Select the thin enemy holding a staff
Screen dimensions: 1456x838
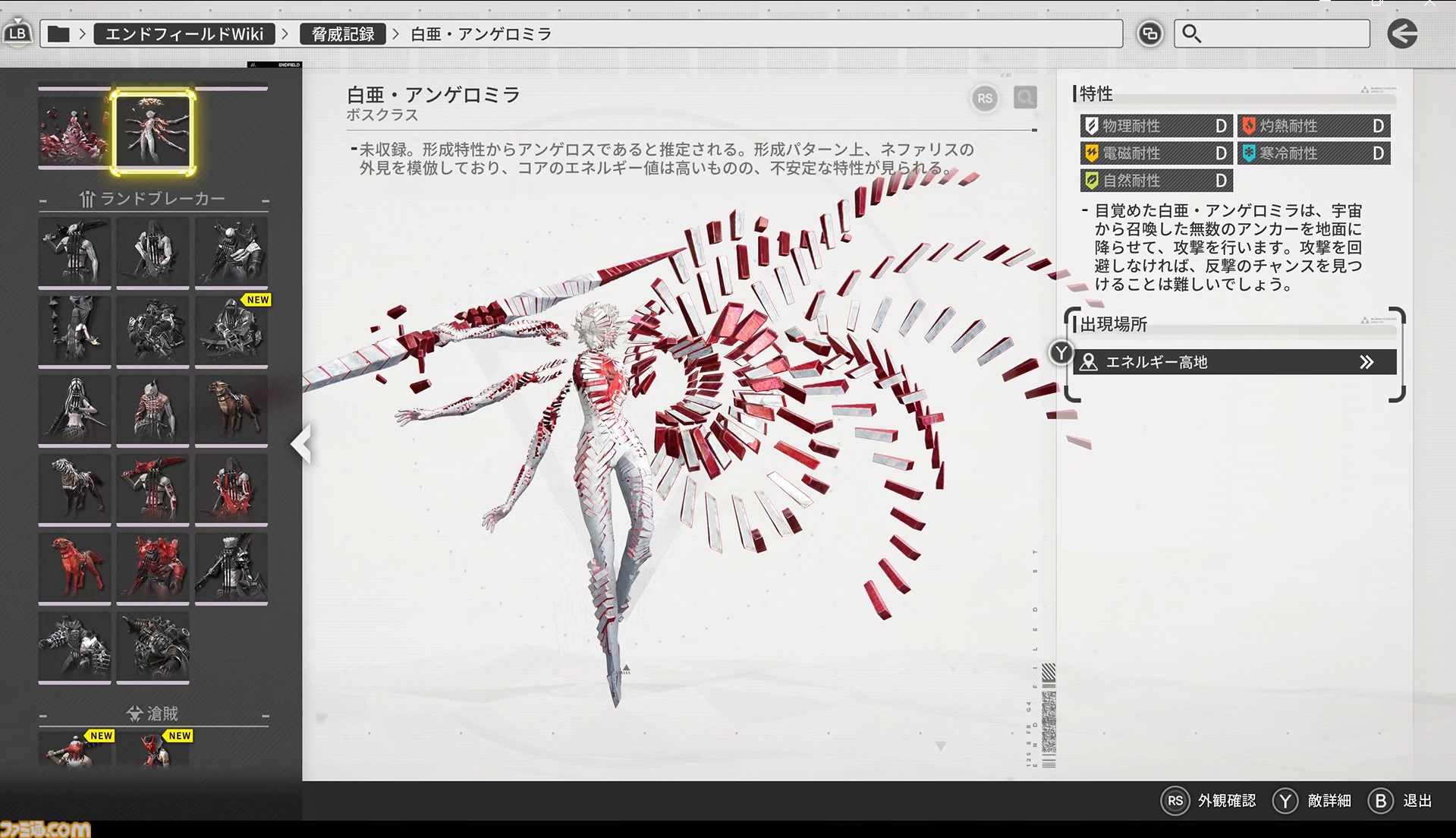coord(74,331)
